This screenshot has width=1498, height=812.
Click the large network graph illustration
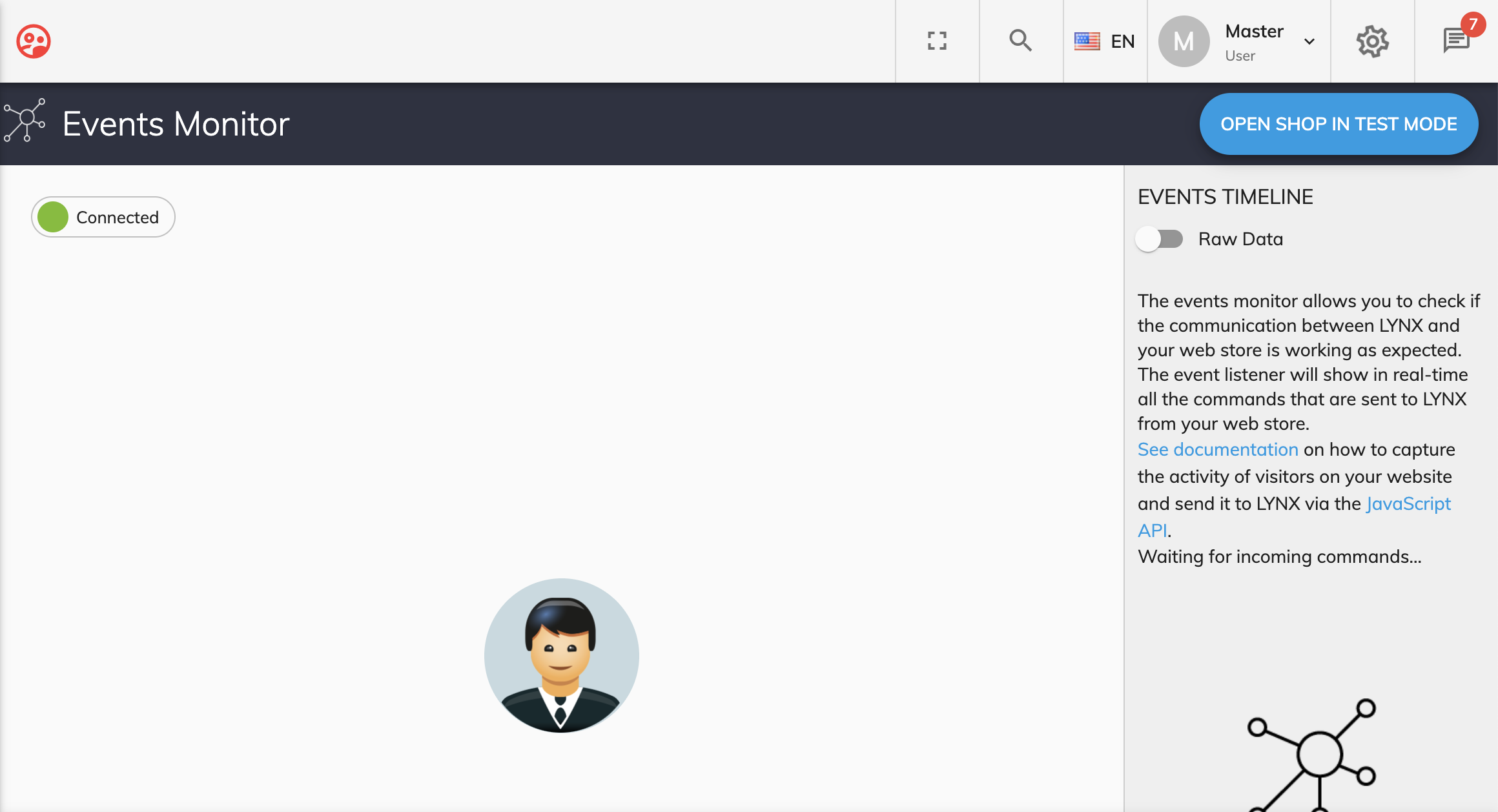tap(1312, 755)
